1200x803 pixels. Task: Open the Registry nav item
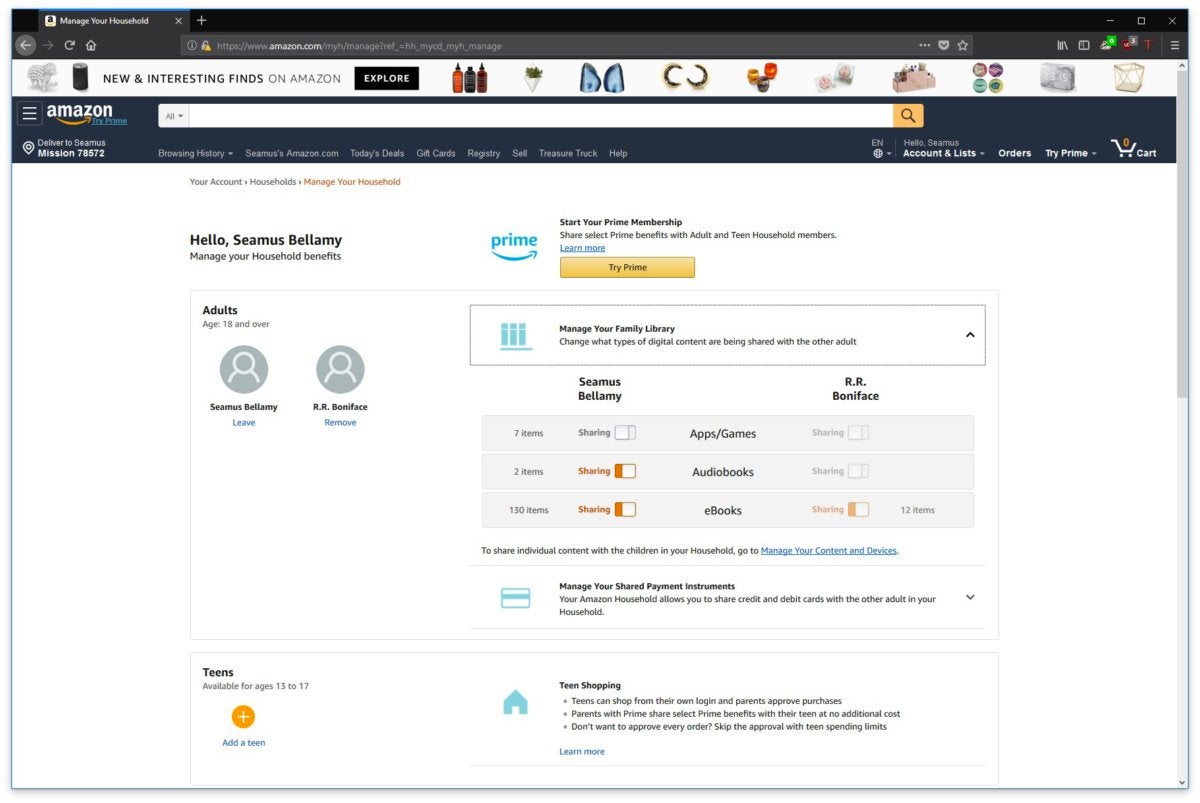483,153
